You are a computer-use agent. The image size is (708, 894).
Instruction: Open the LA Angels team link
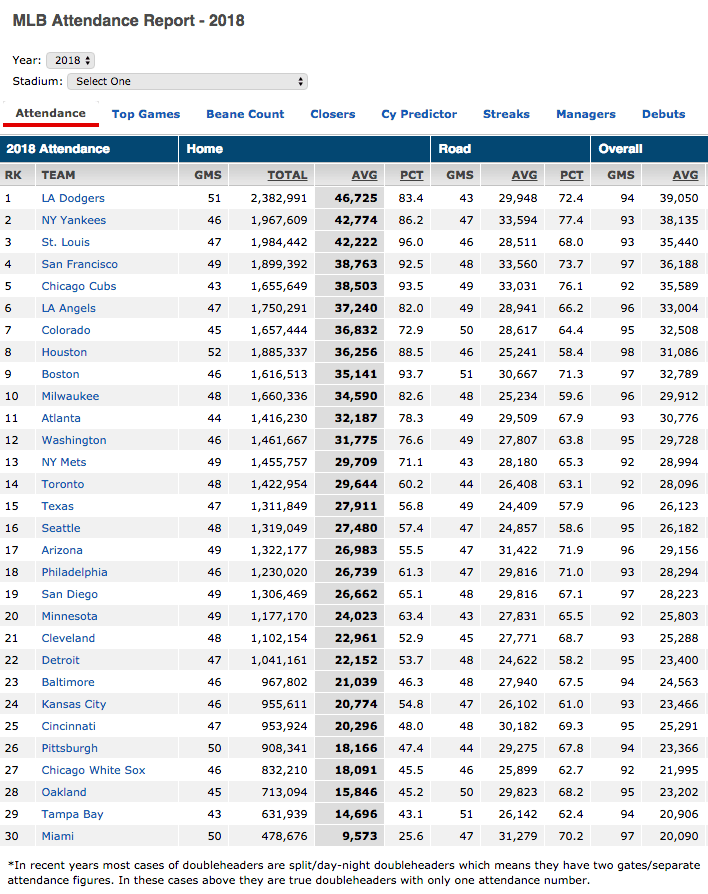(x=68, y=308)
